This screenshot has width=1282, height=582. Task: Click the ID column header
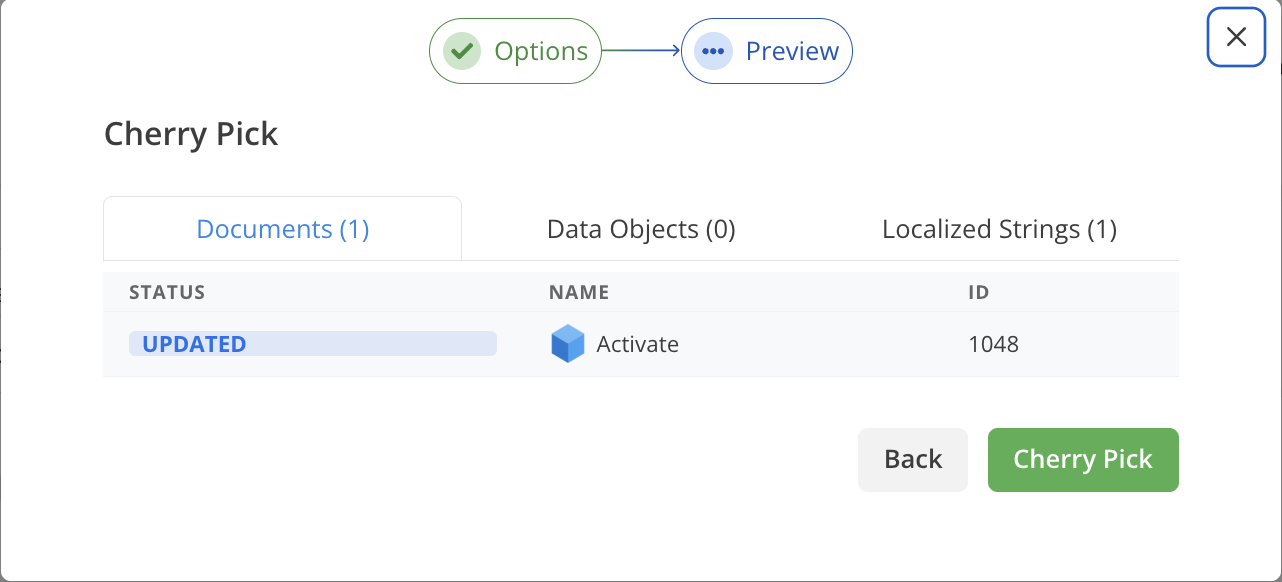tap(979, 292)
